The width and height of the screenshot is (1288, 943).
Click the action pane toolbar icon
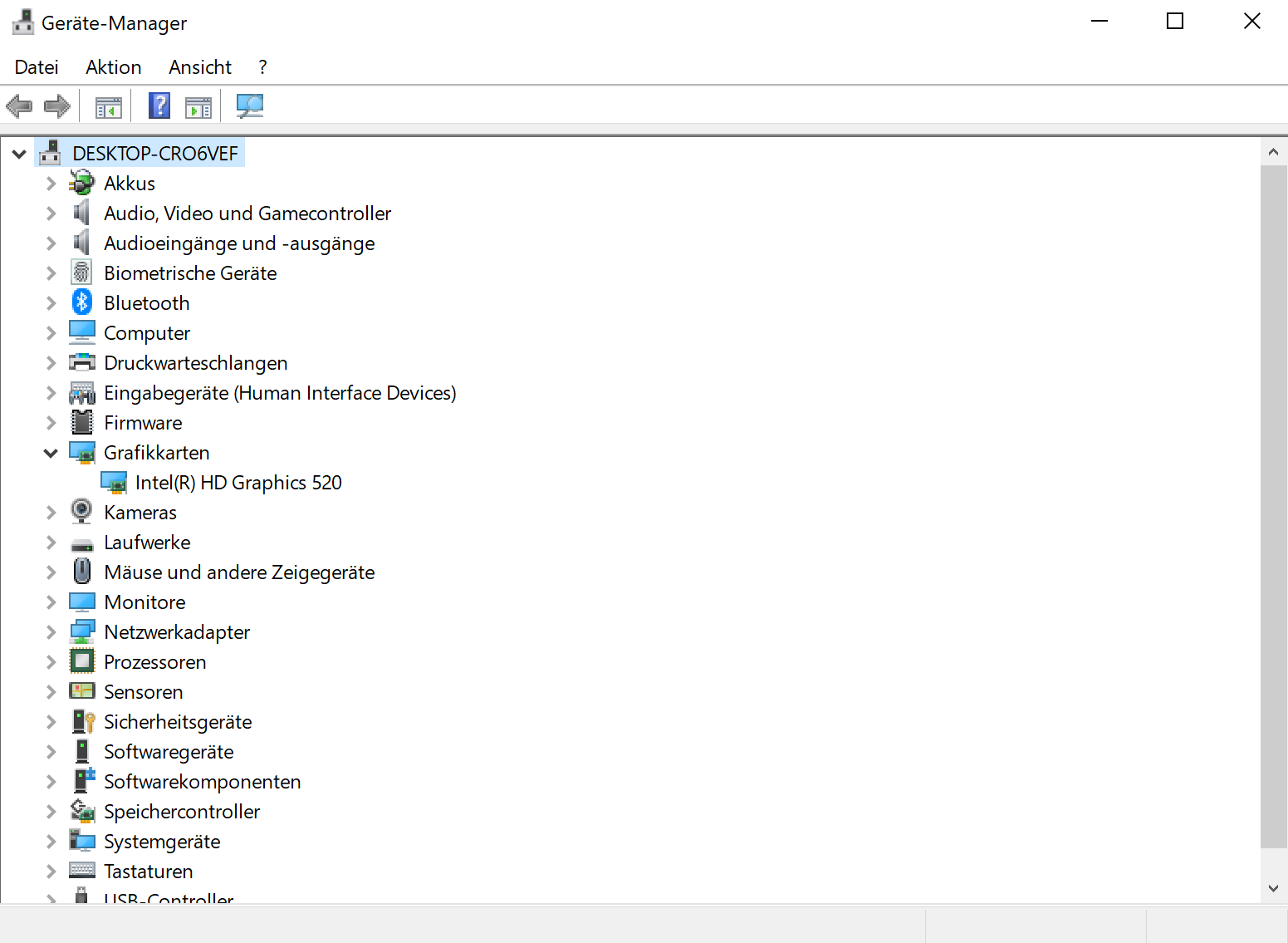pyautogui.click(x=198, y=107)
